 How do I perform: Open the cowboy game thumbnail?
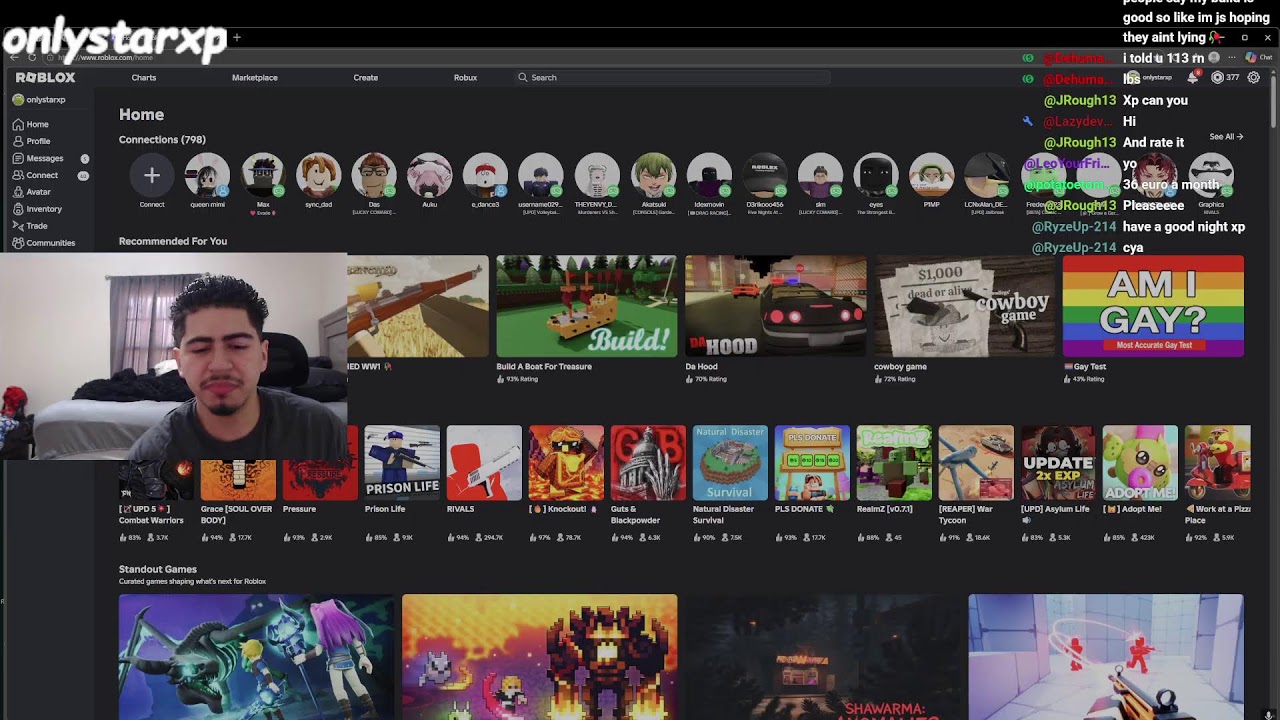(964, 306)
